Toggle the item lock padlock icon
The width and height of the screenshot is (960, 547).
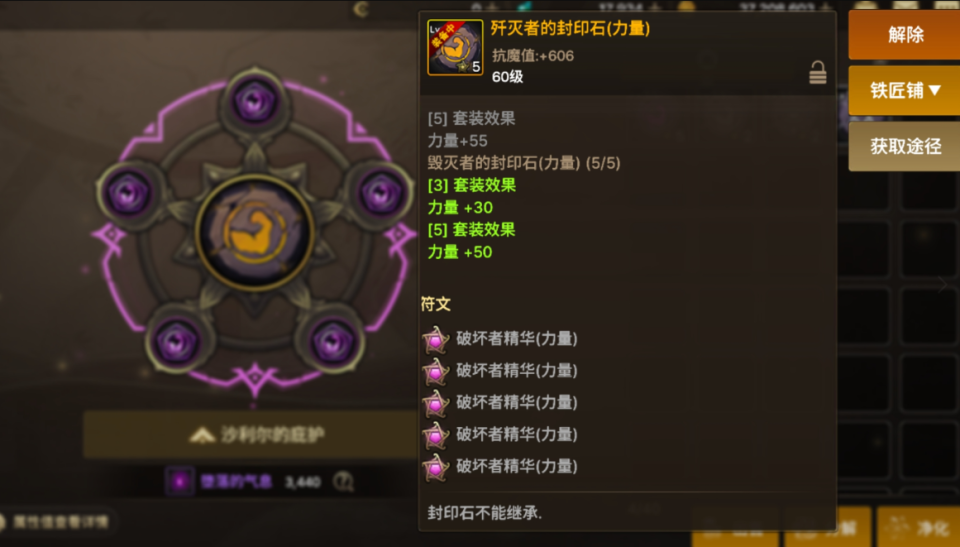817,72
